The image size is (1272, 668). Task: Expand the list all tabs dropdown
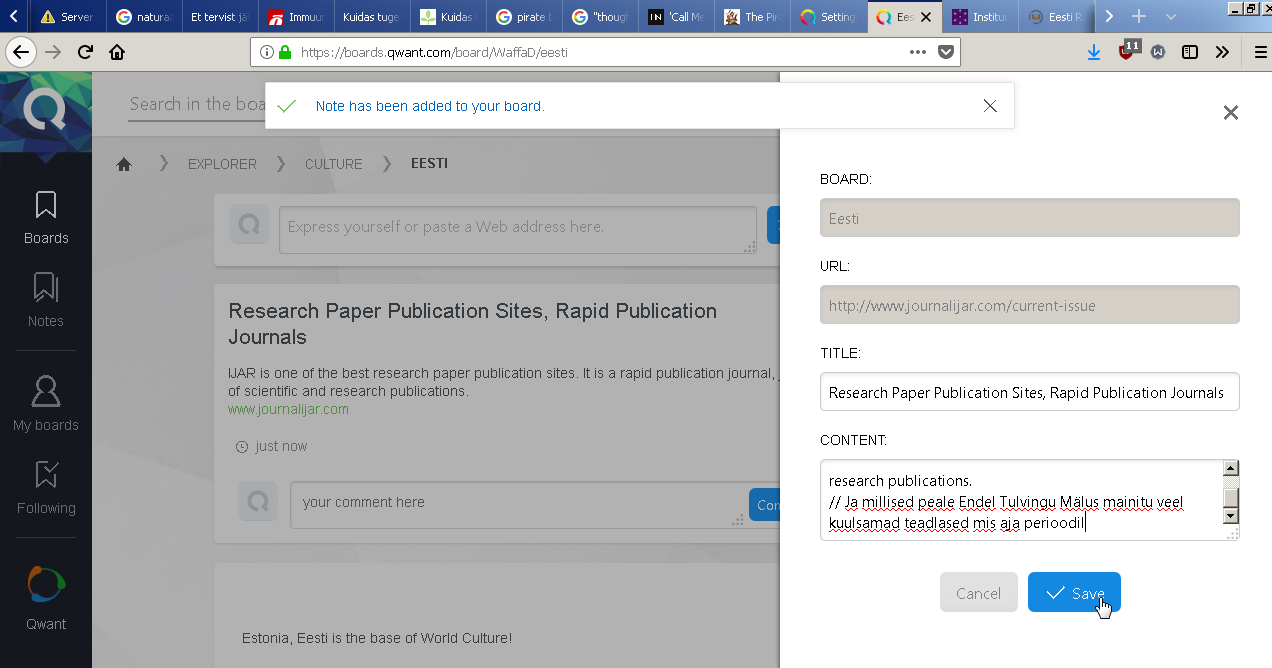[1171, 17]
